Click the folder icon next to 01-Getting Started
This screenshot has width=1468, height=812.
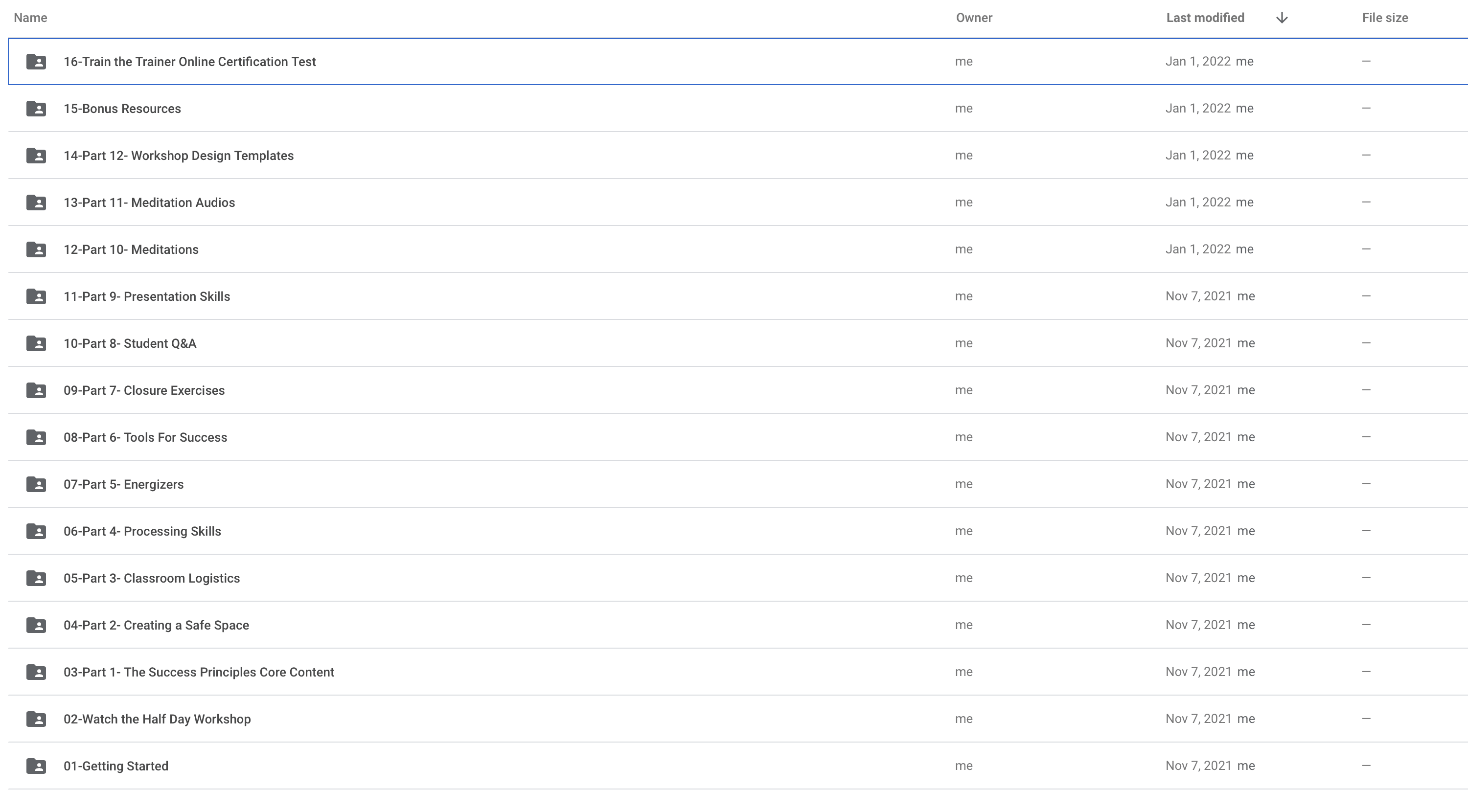(36, 766)
